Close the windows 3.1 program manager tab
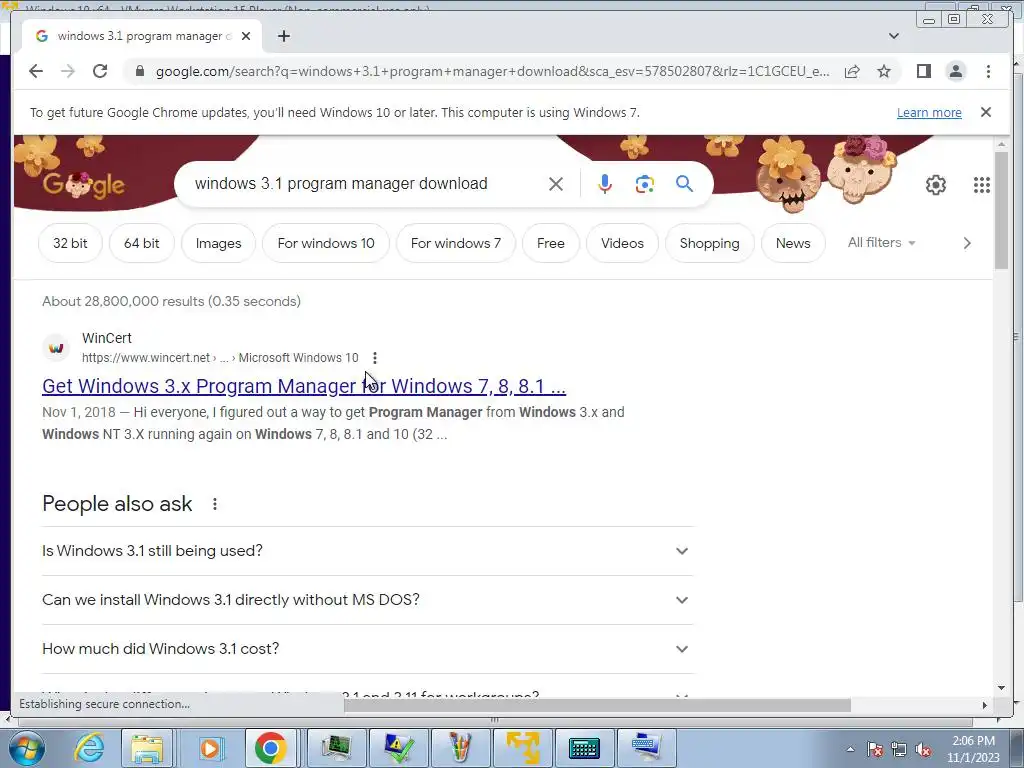 [246, 36]
